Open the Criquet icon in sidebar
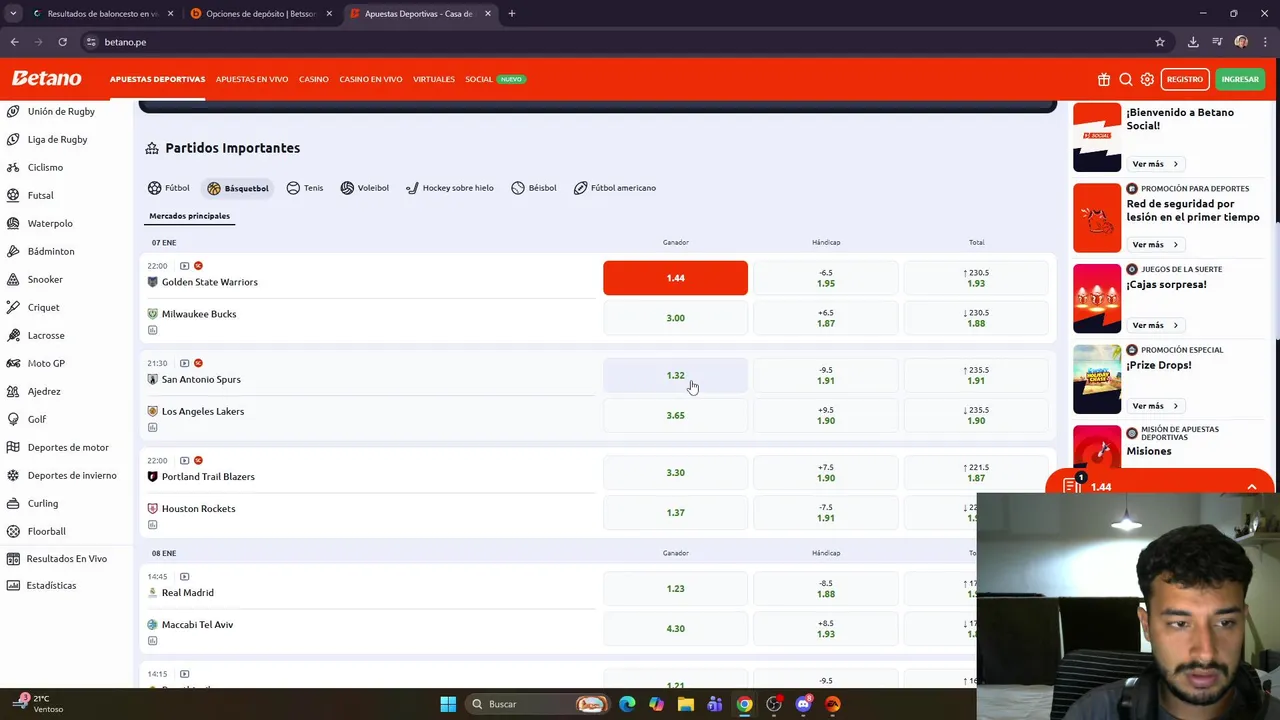Image resolution: width=1280 pixels, height=720 pixels. pos(13,307)
